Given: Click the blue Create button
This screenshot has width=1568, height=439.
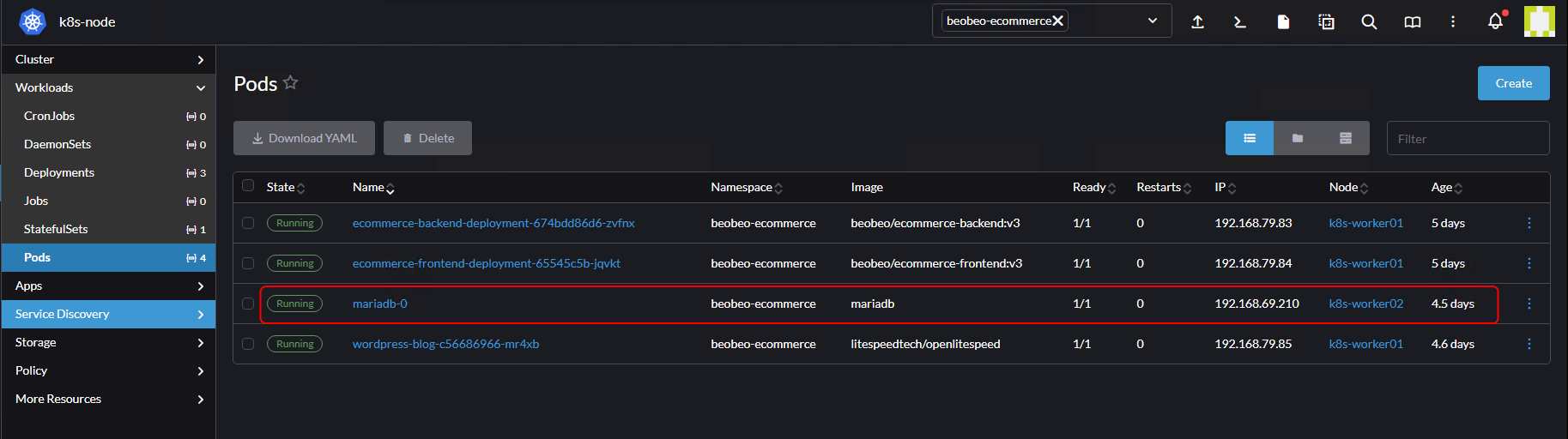Looking at the screenshot, I should point(1513,83).
